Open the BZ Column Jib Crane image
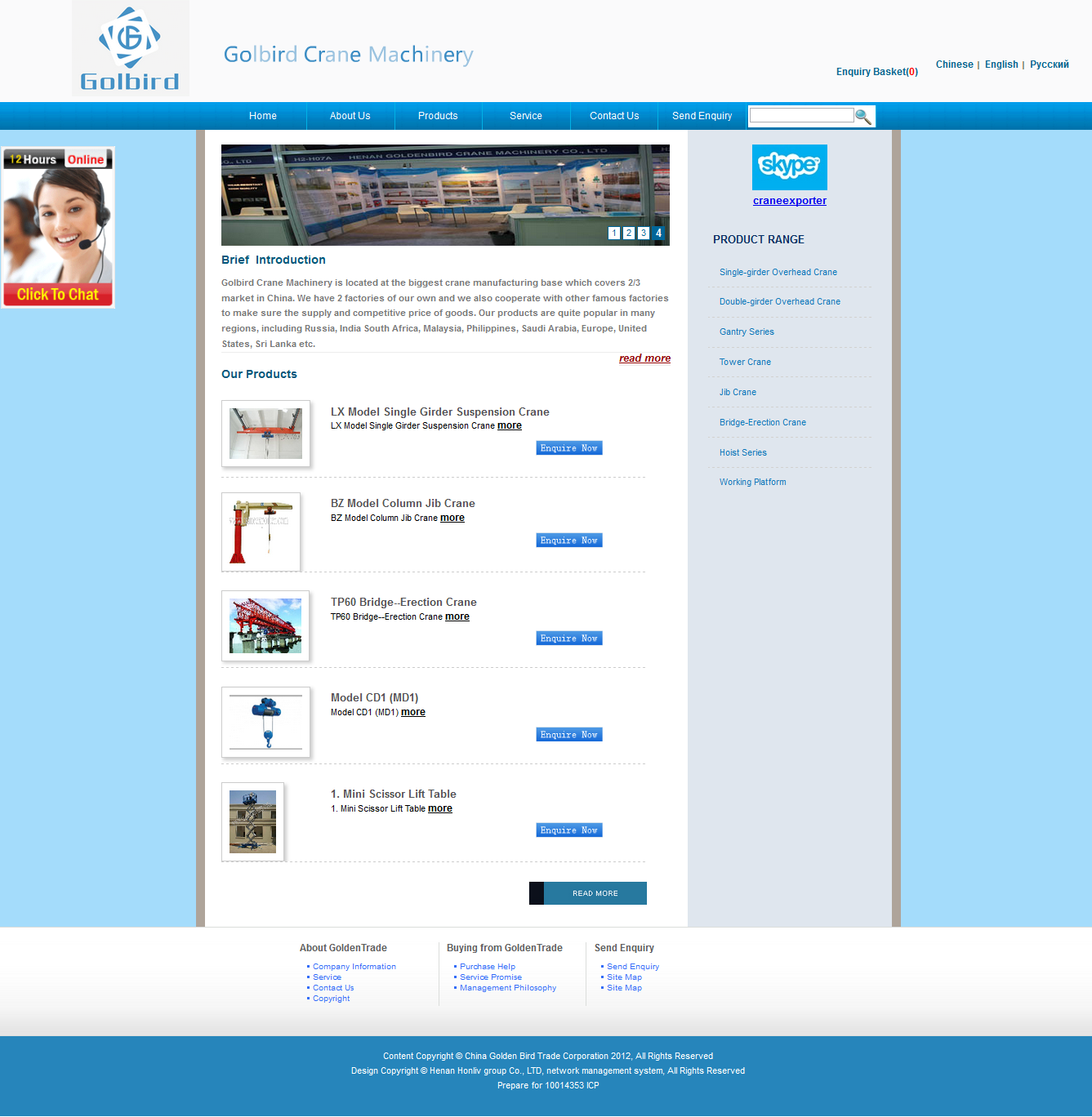This screenshot has height=1117, width=1092. click(261, 532)
